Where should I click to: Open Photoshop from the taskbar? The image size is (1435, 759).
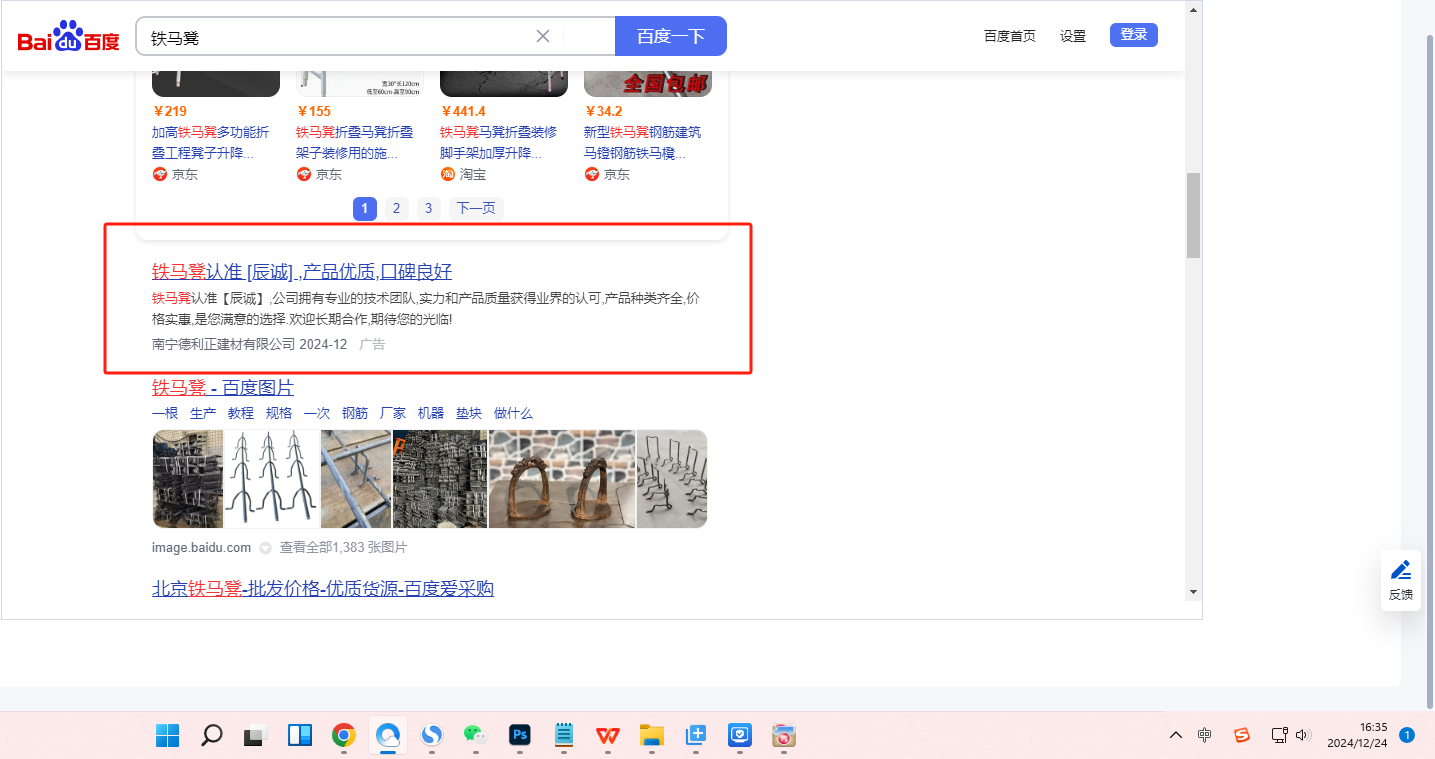point(519,735)
